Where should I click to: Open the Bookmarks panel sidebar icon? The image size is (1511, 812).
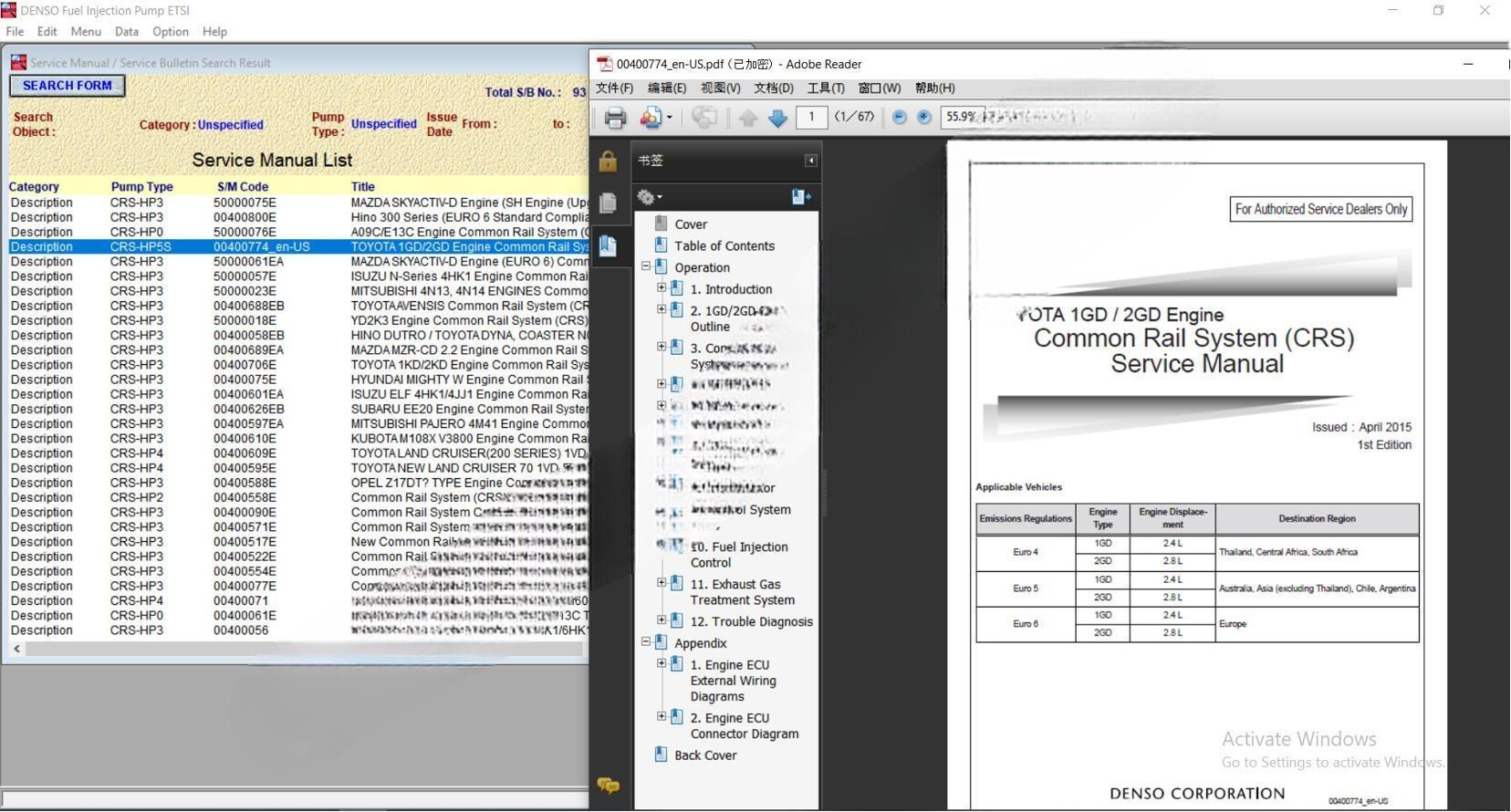coord(609,245)
